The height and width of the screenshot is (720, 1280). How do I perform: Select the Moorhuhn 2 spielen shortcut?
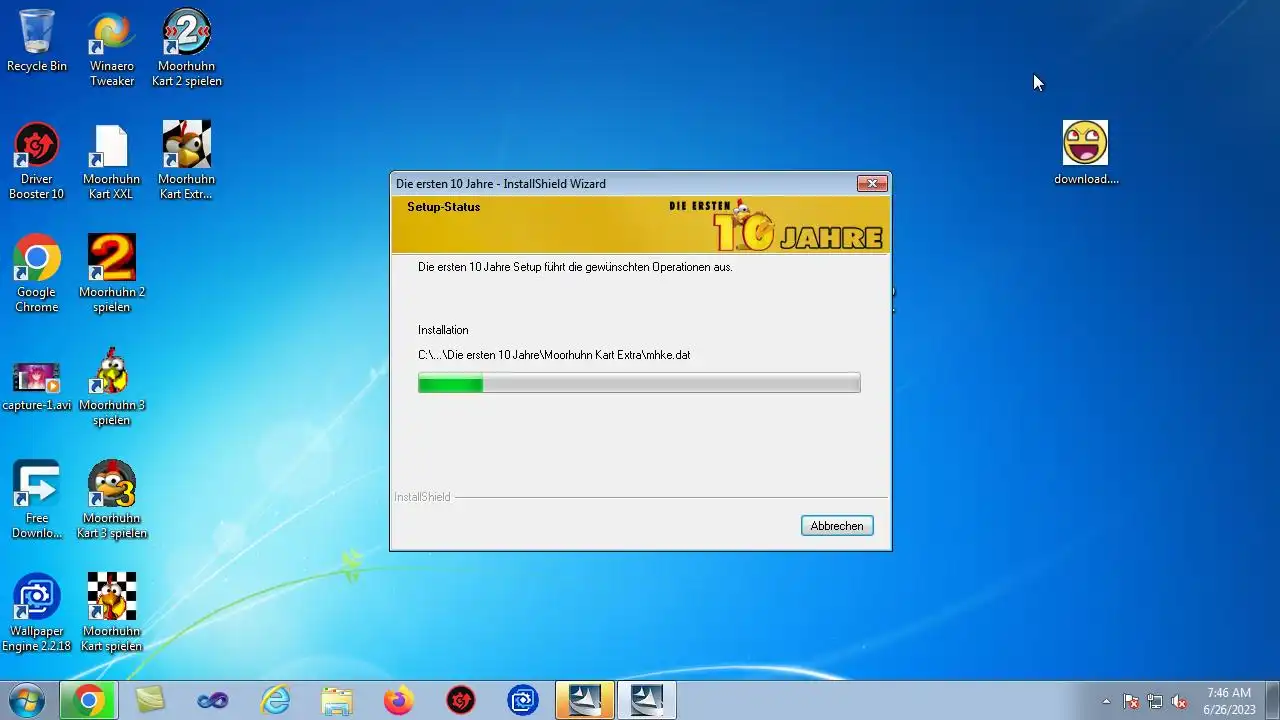pyautogui.click(x=112, y=274)
